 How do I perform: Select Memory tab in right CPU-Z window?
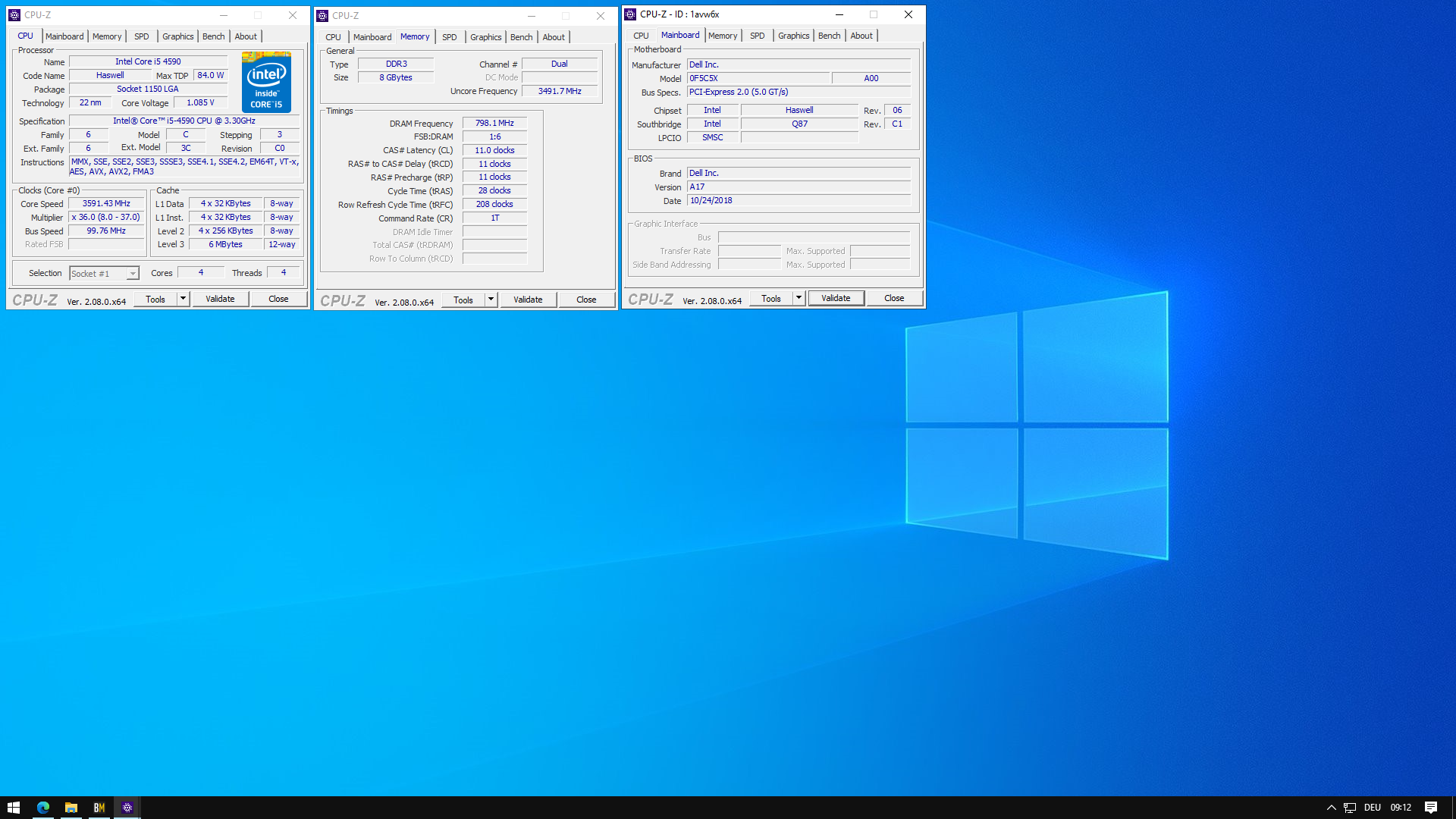pos(723,36)
